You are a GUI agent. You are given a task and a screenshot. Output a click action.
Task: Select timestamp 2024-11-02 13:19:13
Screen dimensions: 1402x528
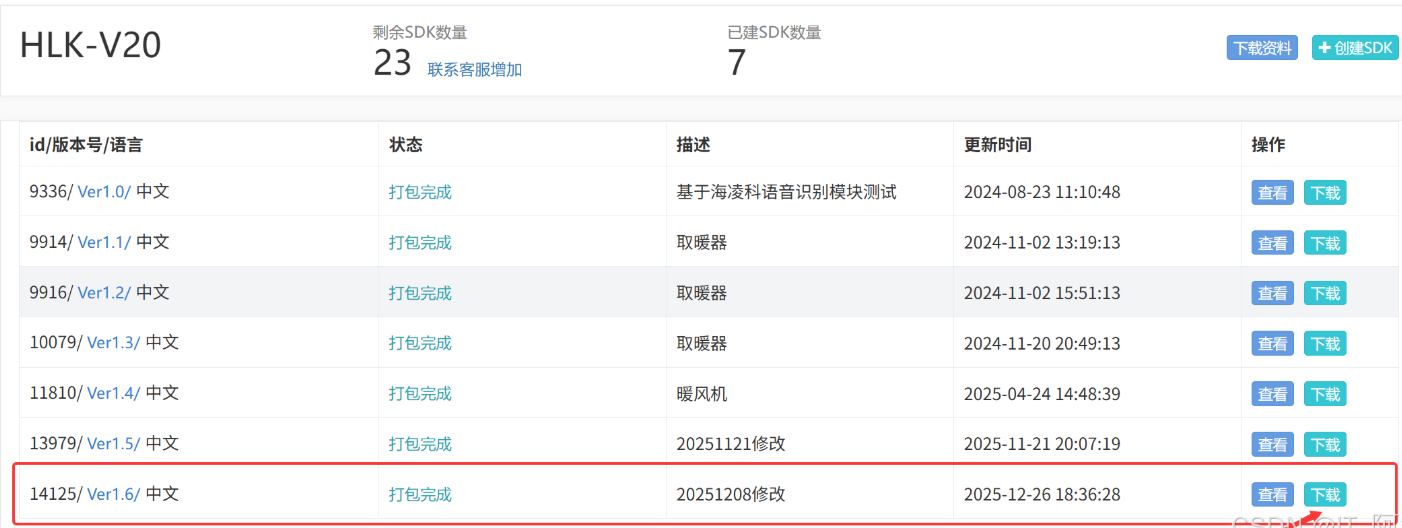(x=1042, y=242)
